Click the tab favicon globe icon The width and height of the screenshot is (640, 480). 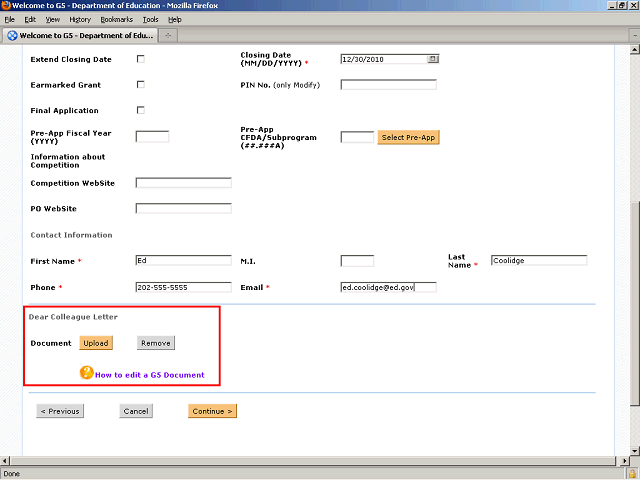(x=12, y=36)
